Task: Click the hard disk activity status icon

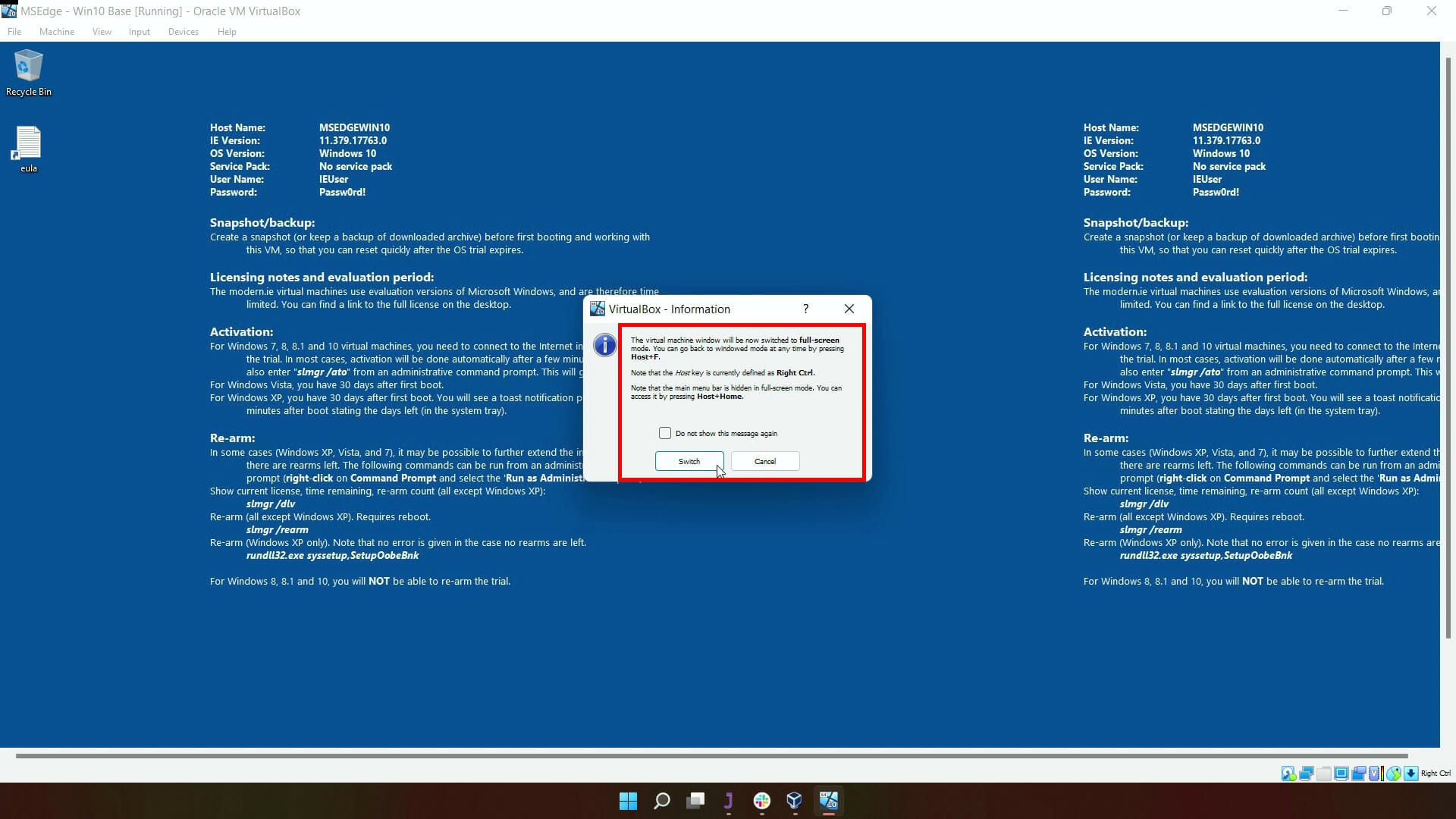Action: click(1289, 773)
